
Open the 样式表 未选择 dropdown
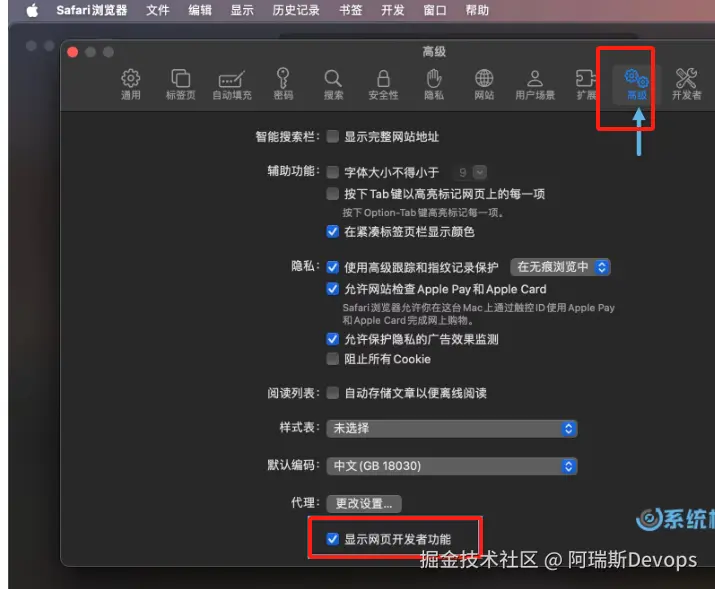pyautogui.click(x=452, y=428)
